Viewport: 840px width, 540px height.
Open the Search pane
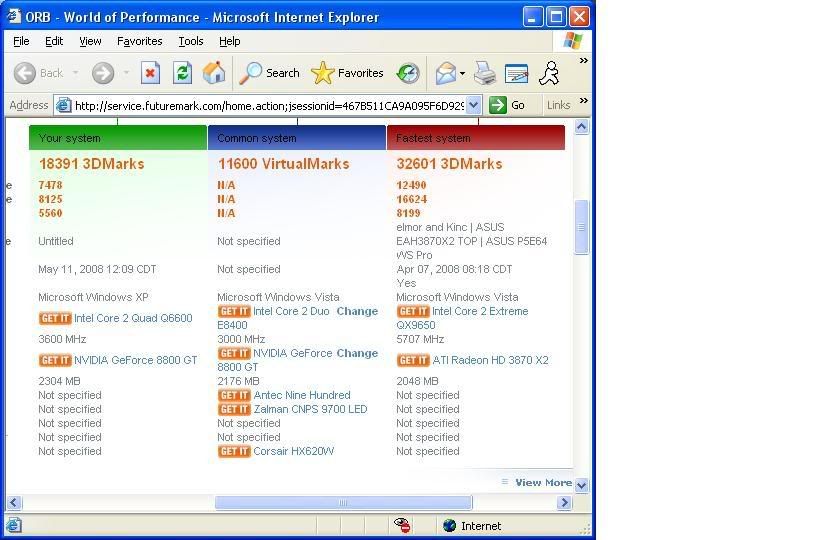(269, 73)
